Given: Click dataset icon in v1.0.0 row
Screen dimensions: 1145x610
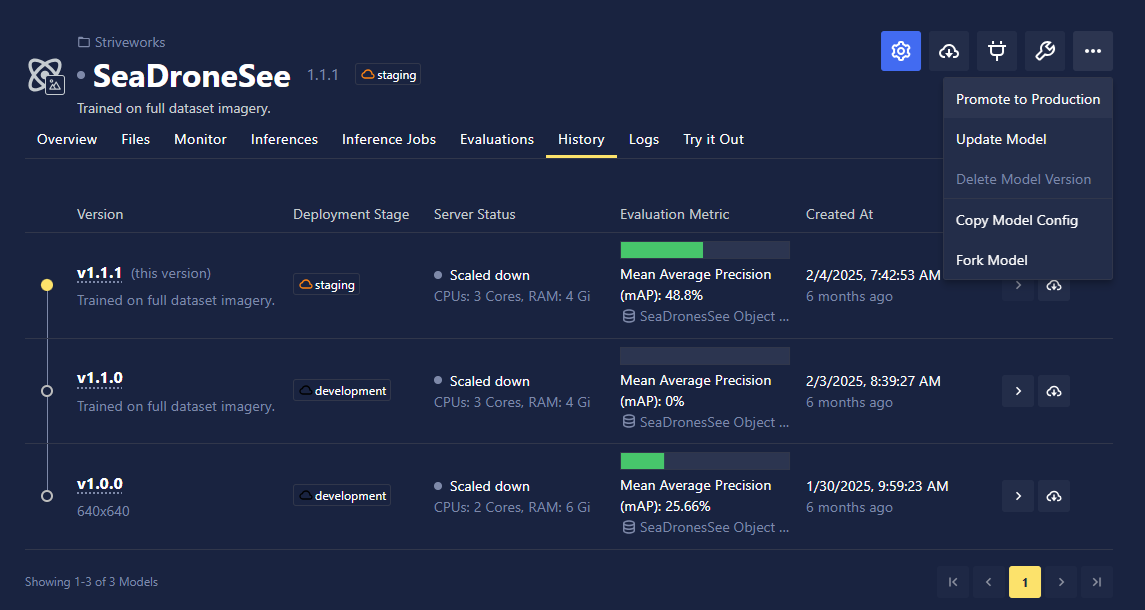Looking at the screenshot, I should point(628,527).
